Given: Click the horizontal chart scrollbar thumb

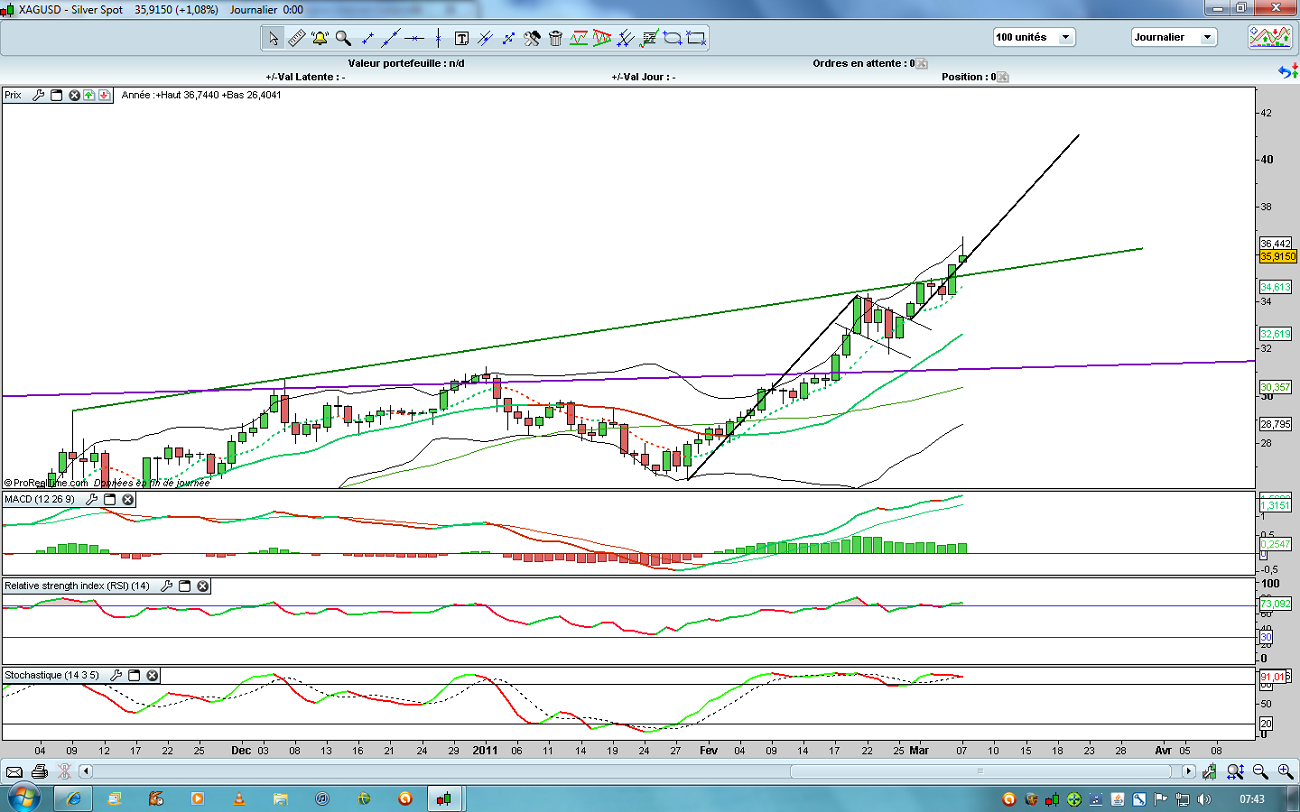Looking at the screenshot, I should [980, 771].
